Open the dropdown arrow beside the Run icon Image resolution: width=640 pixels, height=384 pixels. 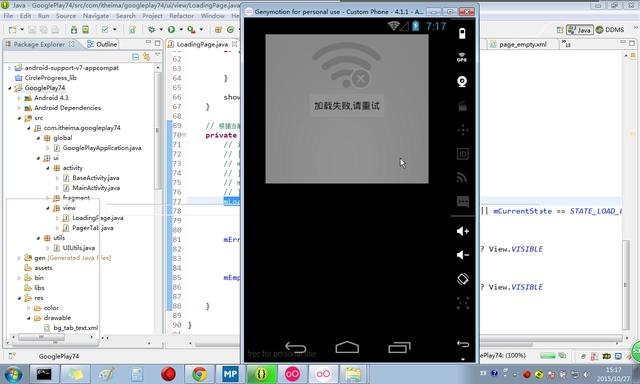coord(180,30)
